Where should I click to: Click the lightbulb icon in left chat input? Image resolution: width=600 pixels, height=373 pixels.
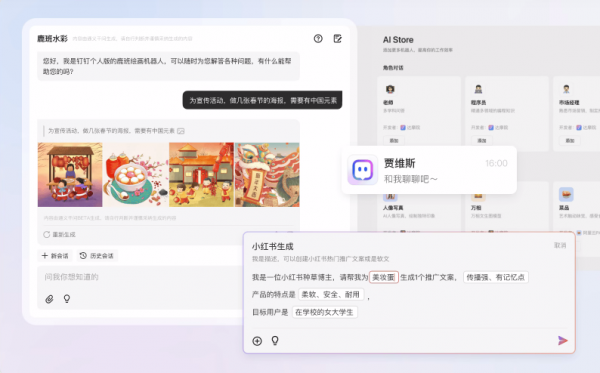[x=67, y=298]
